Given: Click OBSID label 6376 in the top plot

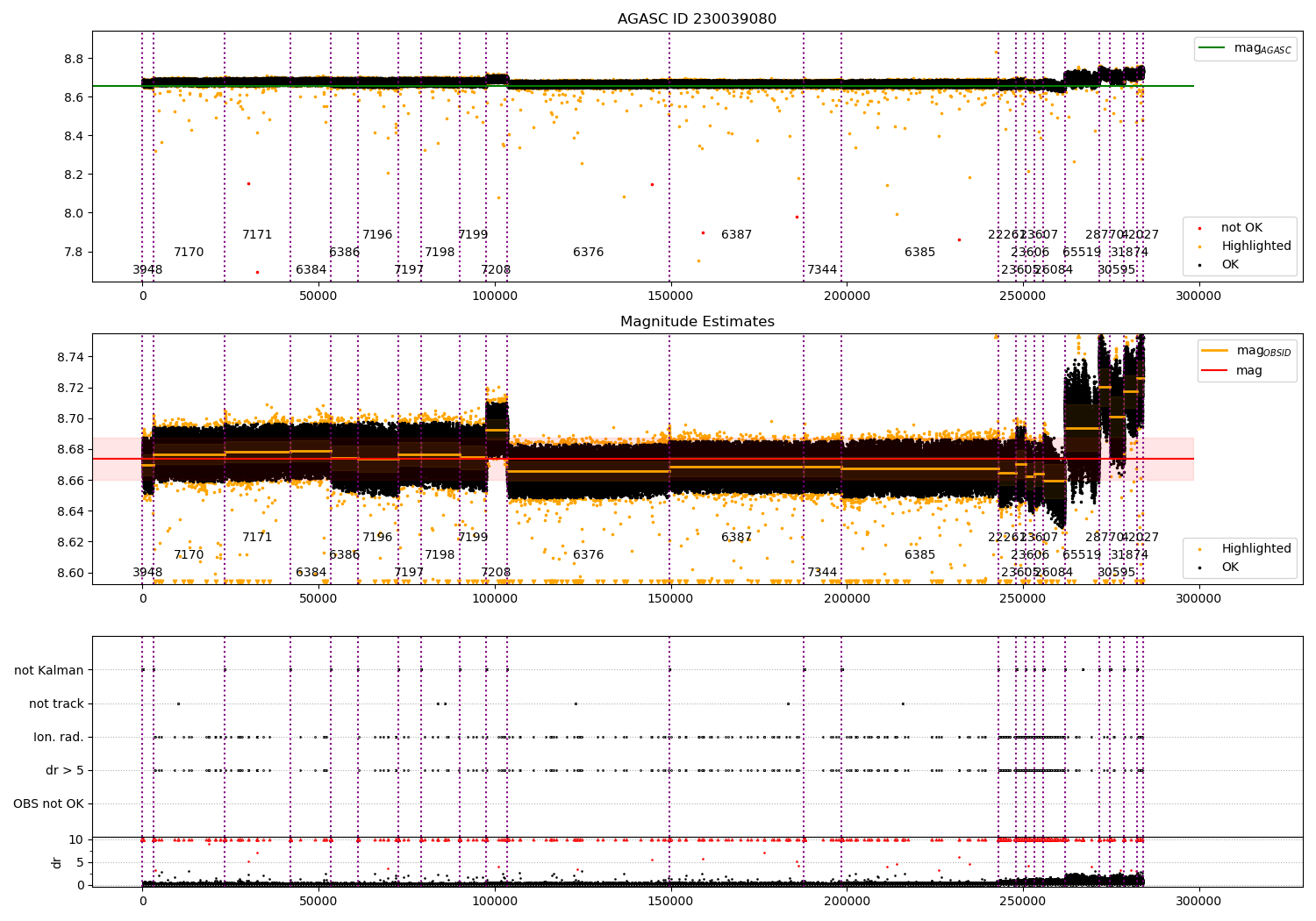Looking at the screenshot, I should click(x=588, y=253).
